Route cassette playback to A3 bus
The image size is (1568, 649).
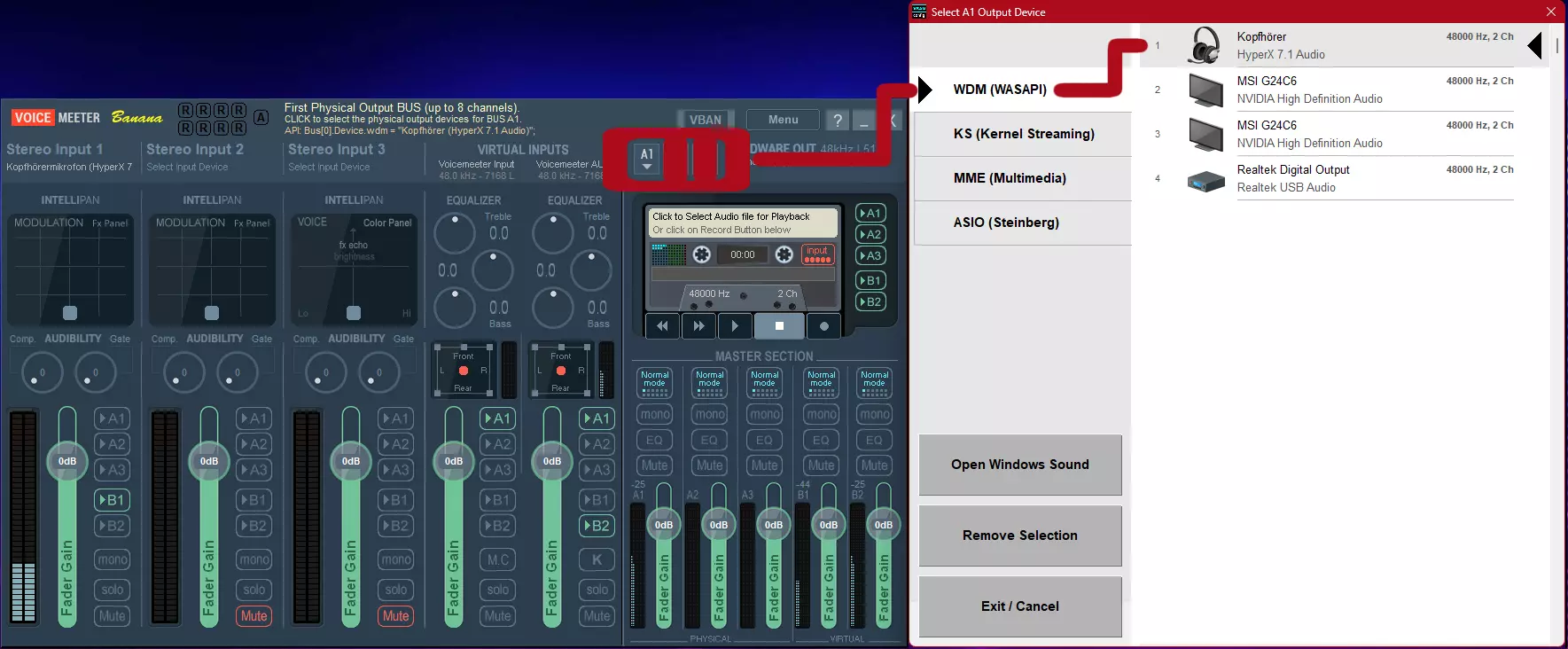pos(870,255)
